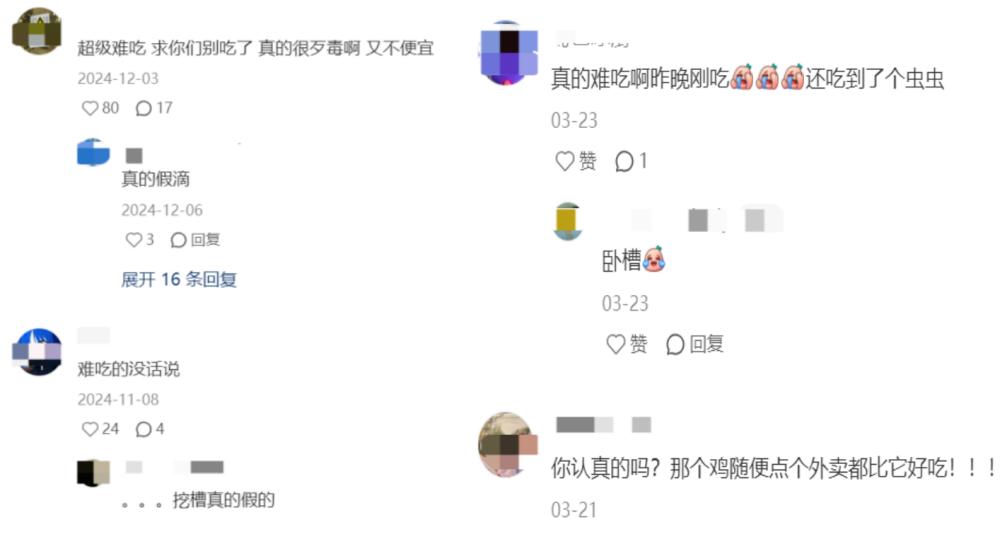Like the 真的假滴 reply with 3 likes
Image resolution: width=1007 pixels, height=539 pixels.
click(x=139, y=240)
